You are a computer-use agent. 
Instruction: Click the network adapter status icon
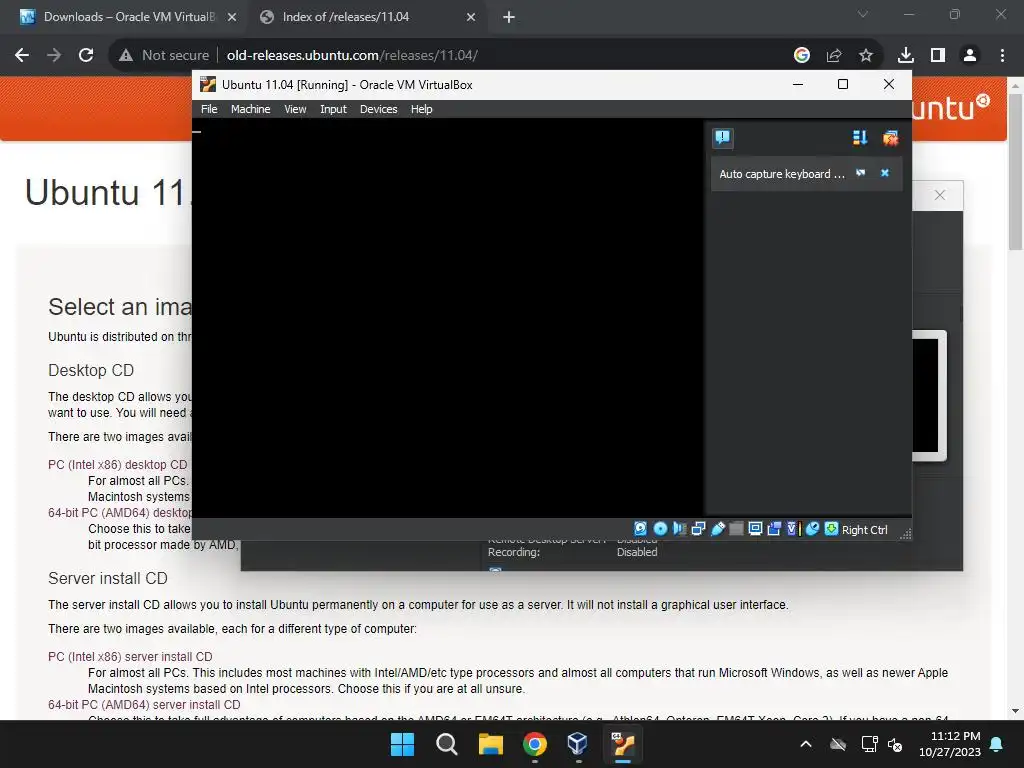(x=698, y=529)
